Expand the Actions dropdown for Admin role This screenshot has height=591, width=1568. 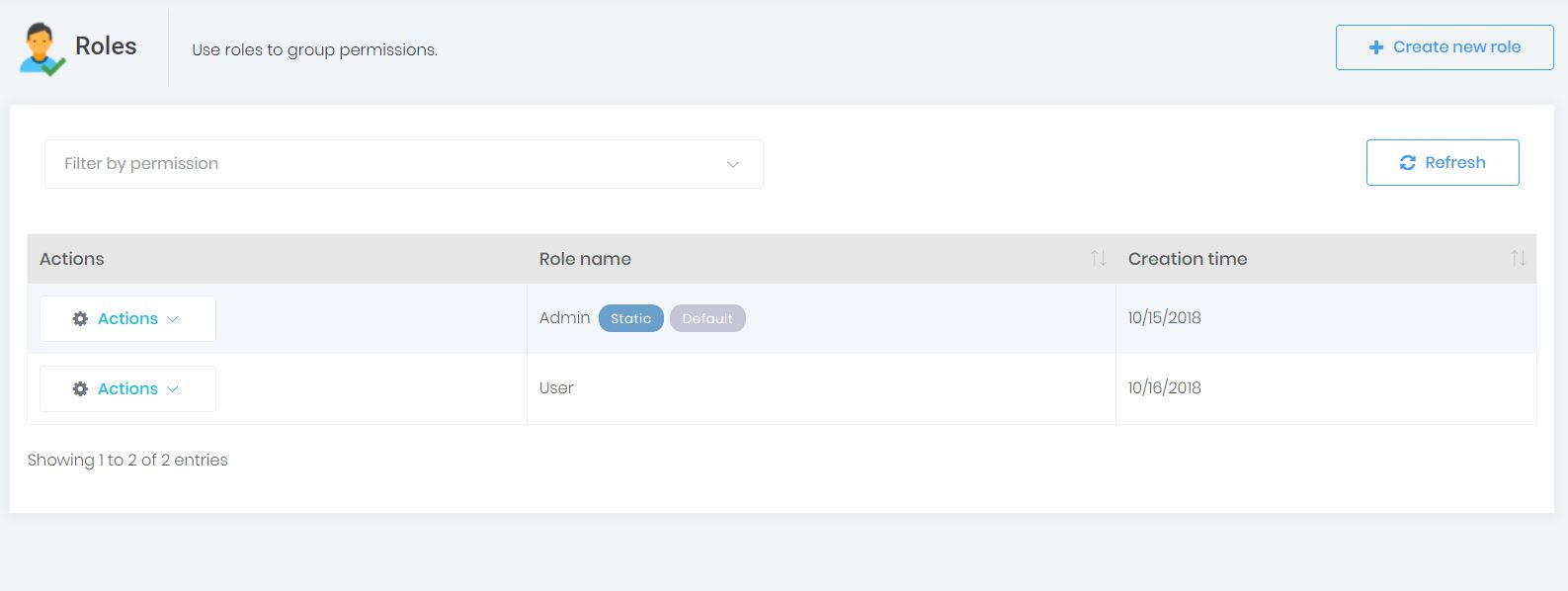pyautogui.click(x=127, y=319)
